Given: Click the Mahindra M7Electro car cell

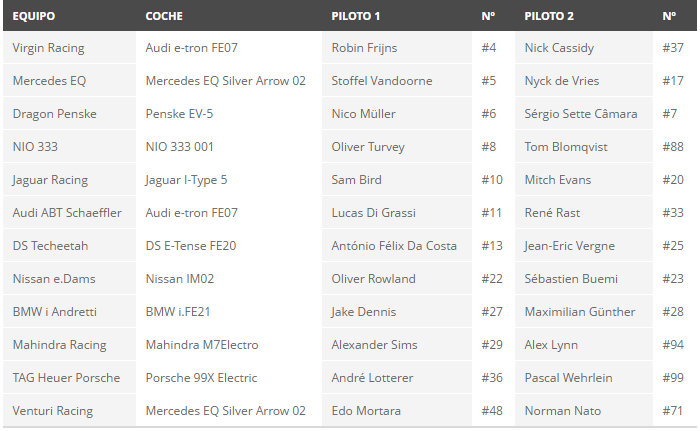Looking at the screenshot, I should point(201,345).
